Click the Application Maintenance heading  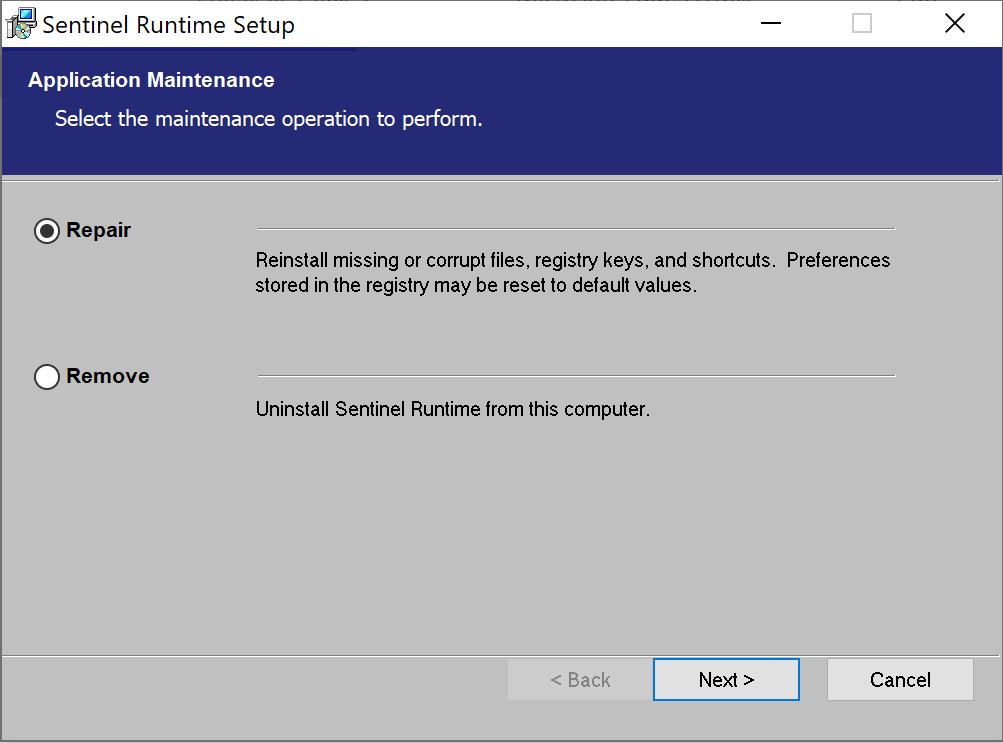[151, 80]
